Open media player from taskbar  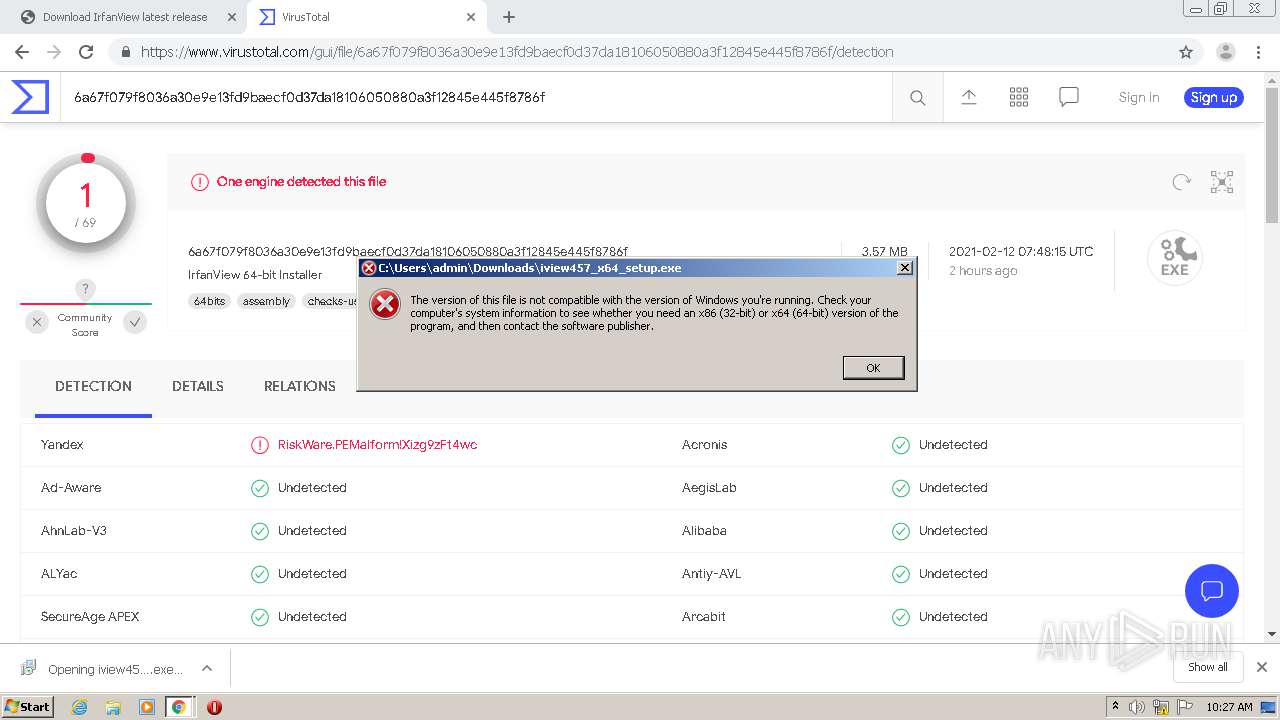[147, 707]
